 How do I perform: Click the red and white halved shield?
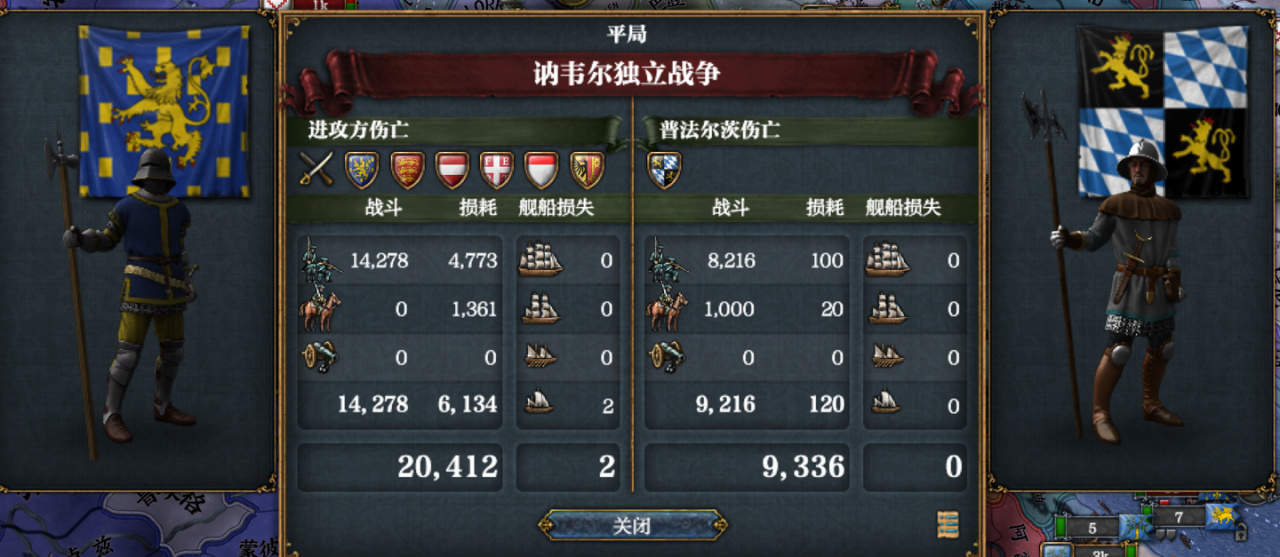click(x=542, y=170)
